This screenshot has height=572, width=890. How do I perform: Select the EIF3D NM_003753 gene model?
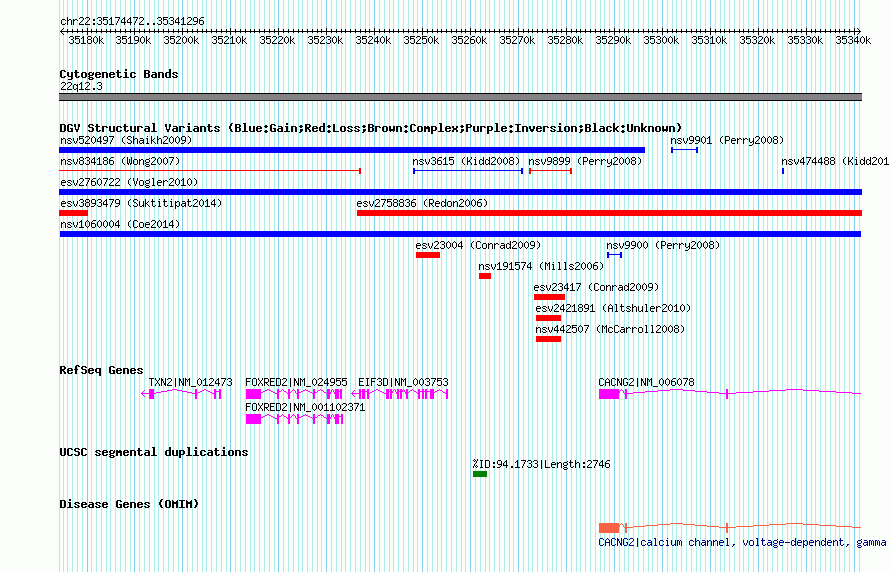400,394
